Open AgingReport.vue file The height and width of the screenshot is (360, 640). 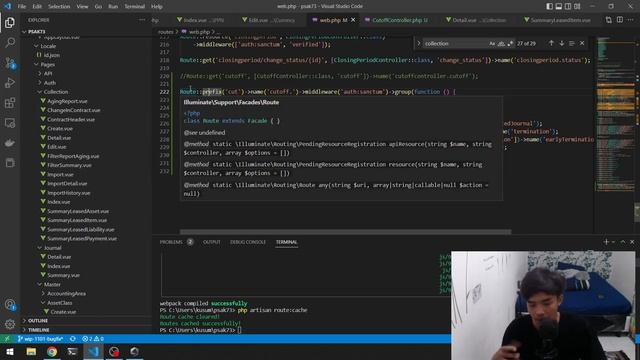[x=67, y=101]
